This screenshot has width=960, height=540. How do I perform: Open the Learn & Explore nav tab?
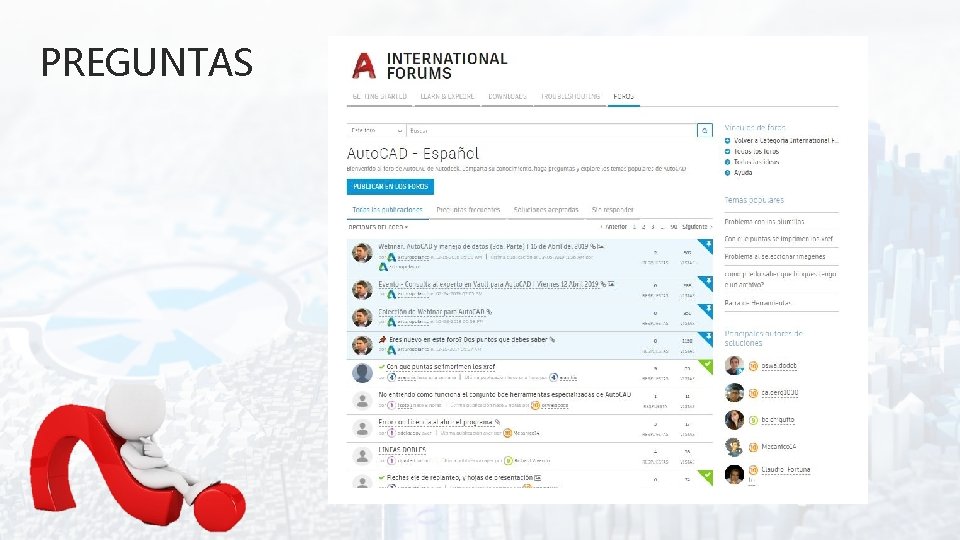click(x=447, y=97)
